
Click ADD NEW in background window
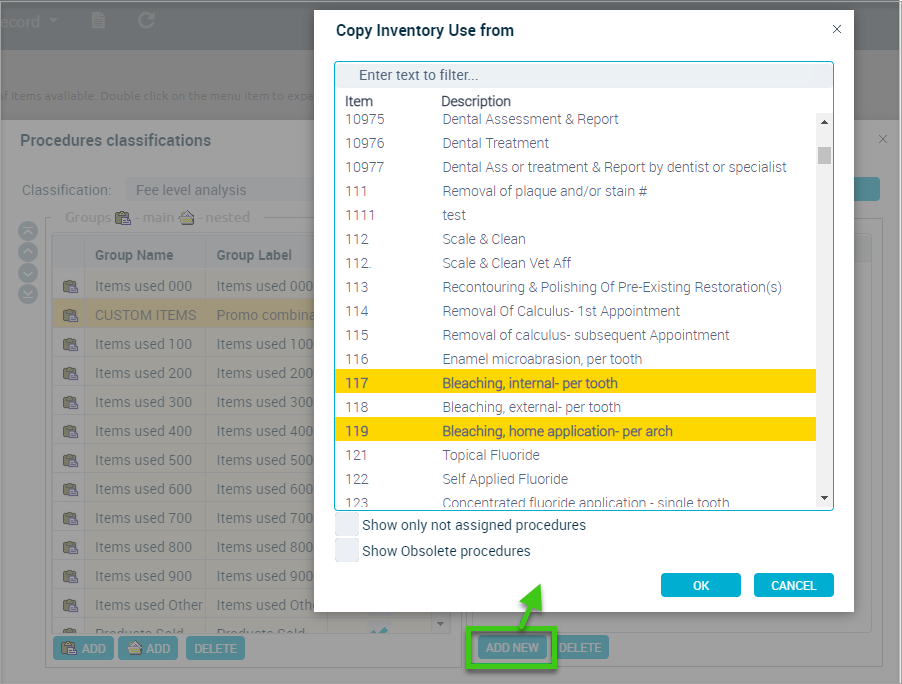point(512,648)
